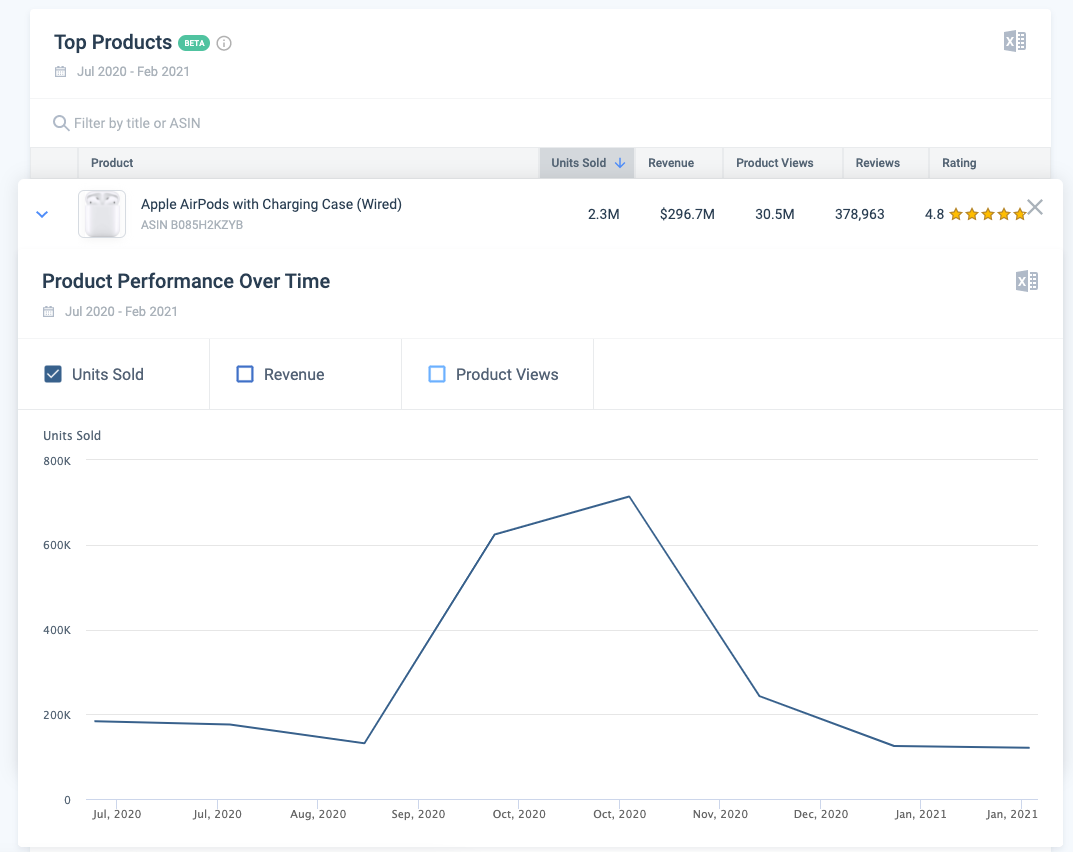Click the 4.8 rating value

coord(934,214)
